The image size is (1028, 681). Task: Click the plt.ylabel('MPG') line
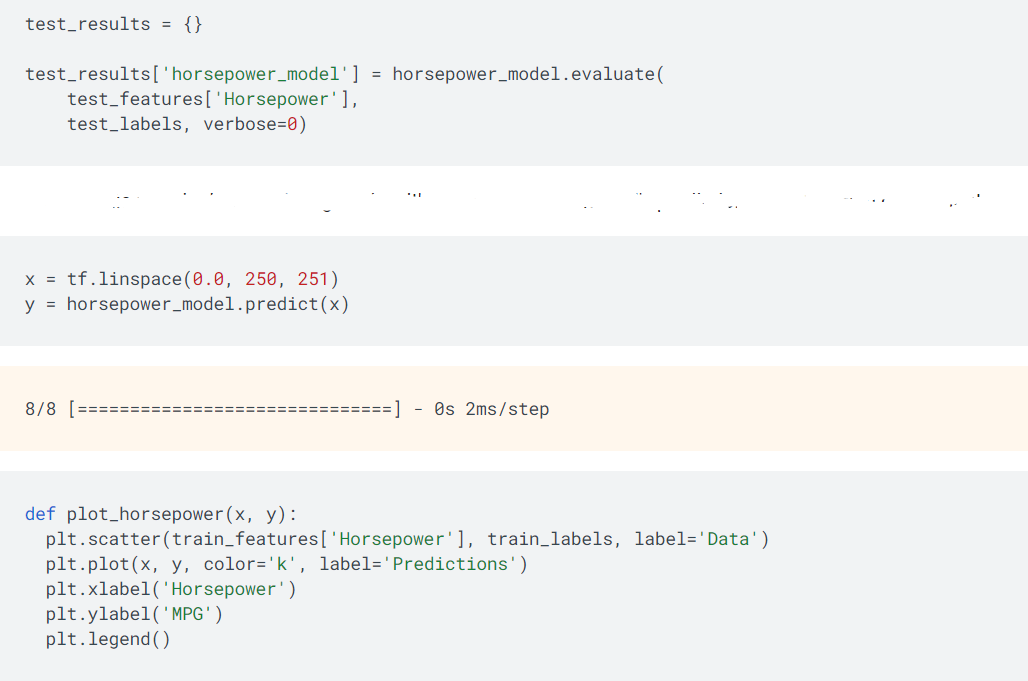tap(134, 614)
